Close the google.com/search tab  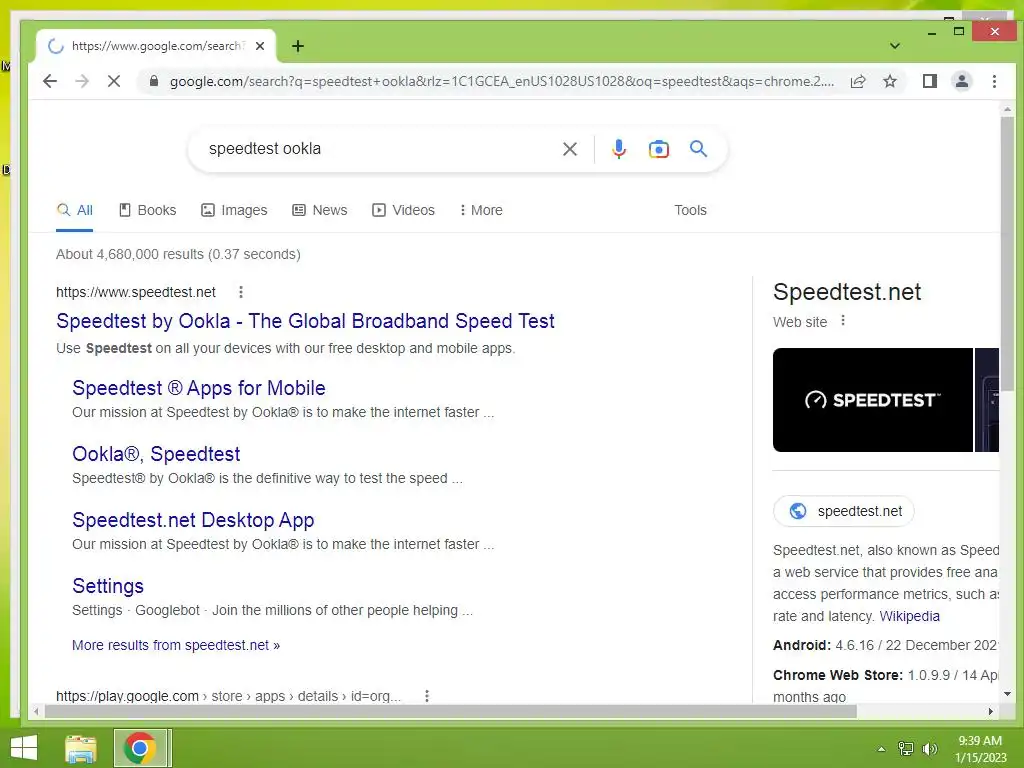(260, 46)
